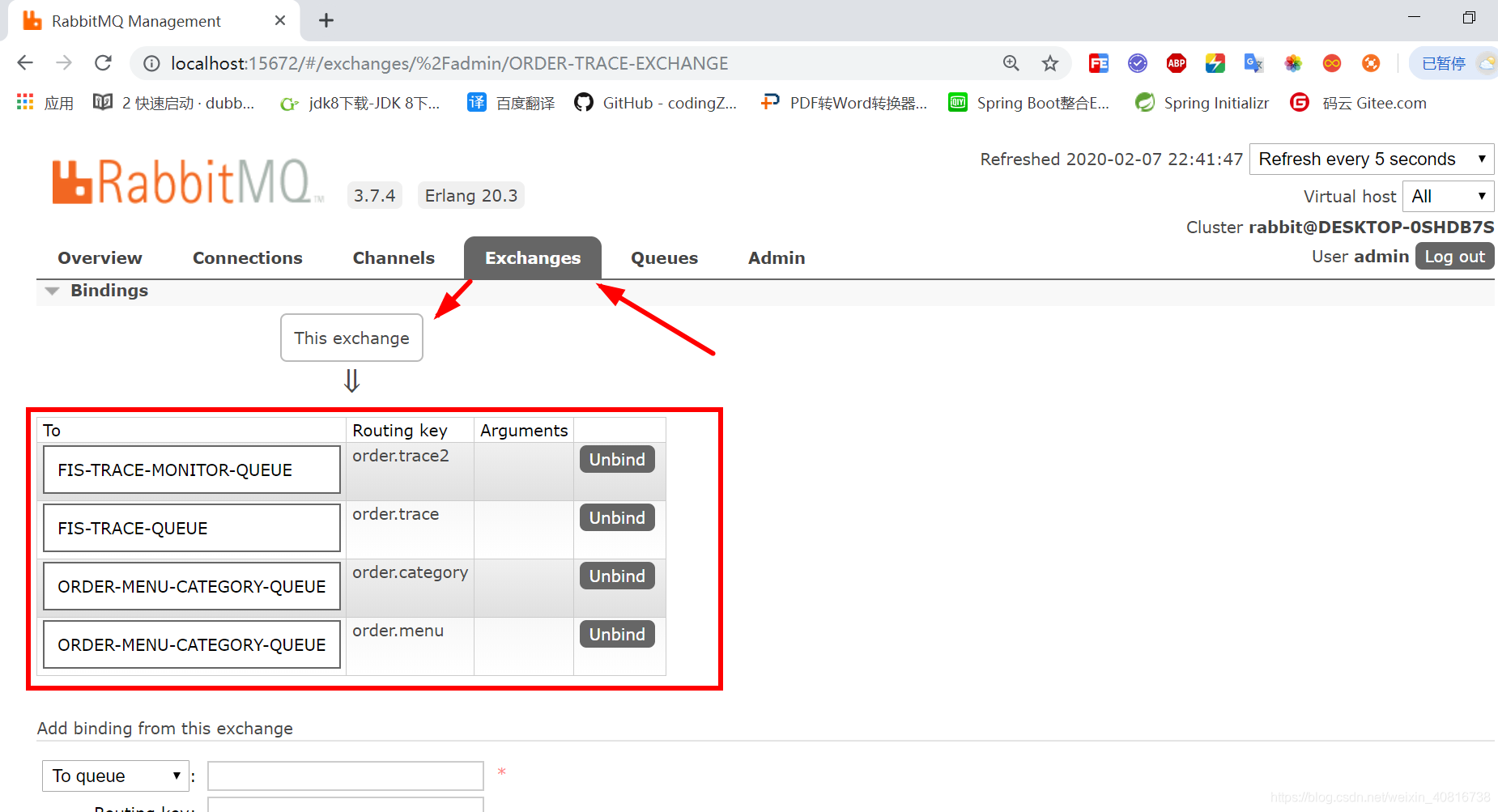Screen dimensions: 1498x812
Task: Go to the Queues tab
Action: click(664, 257)
